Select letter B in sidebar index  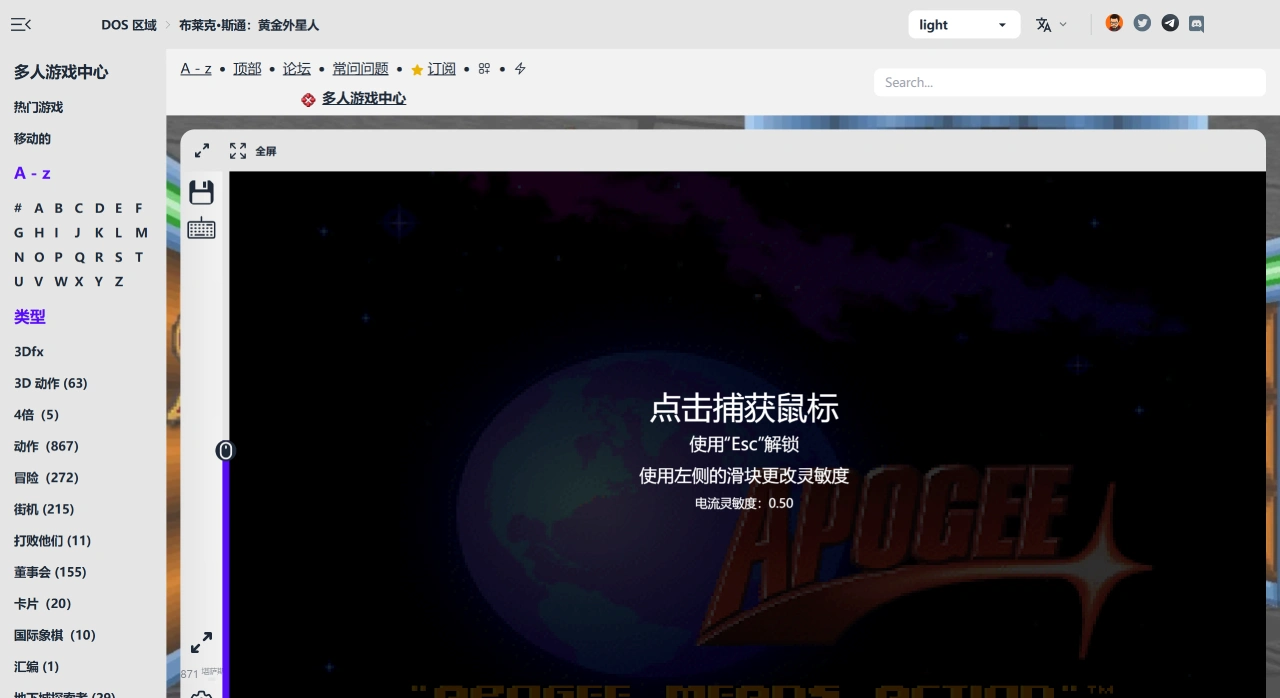click(59, 208)
